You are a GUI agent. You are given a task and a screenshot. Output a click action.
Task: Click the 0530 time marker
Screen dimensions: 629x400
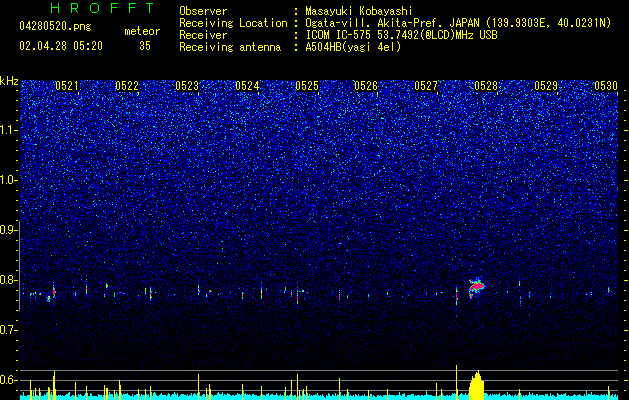click(x=606, y=86)
